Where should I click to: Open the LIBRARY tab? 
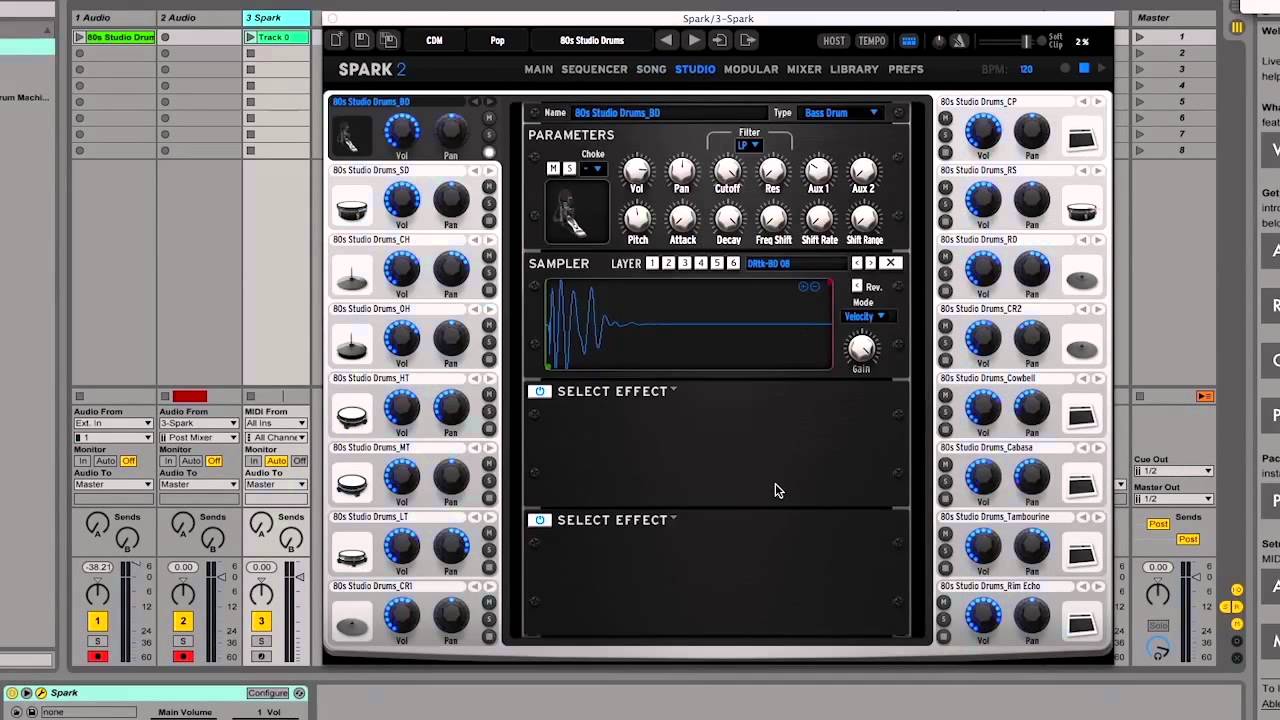[854, 69]
